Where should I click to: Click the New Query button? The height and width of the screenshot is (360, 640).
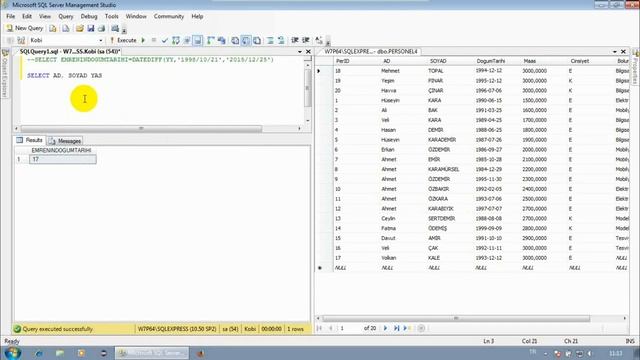point(24,28)
